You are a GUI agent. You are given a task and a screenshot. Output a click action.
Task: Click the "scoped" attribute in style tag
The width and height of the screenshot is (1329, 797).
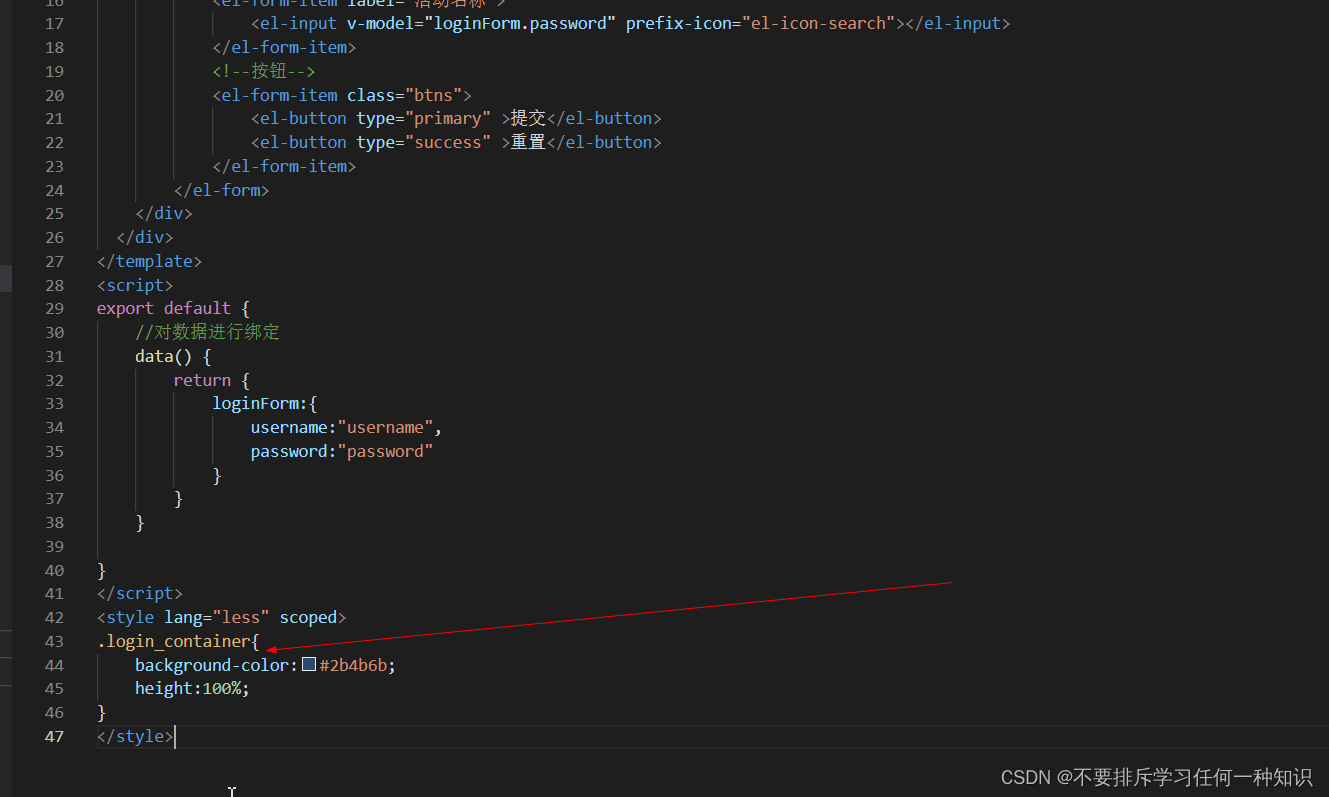[x=308, y=618]
